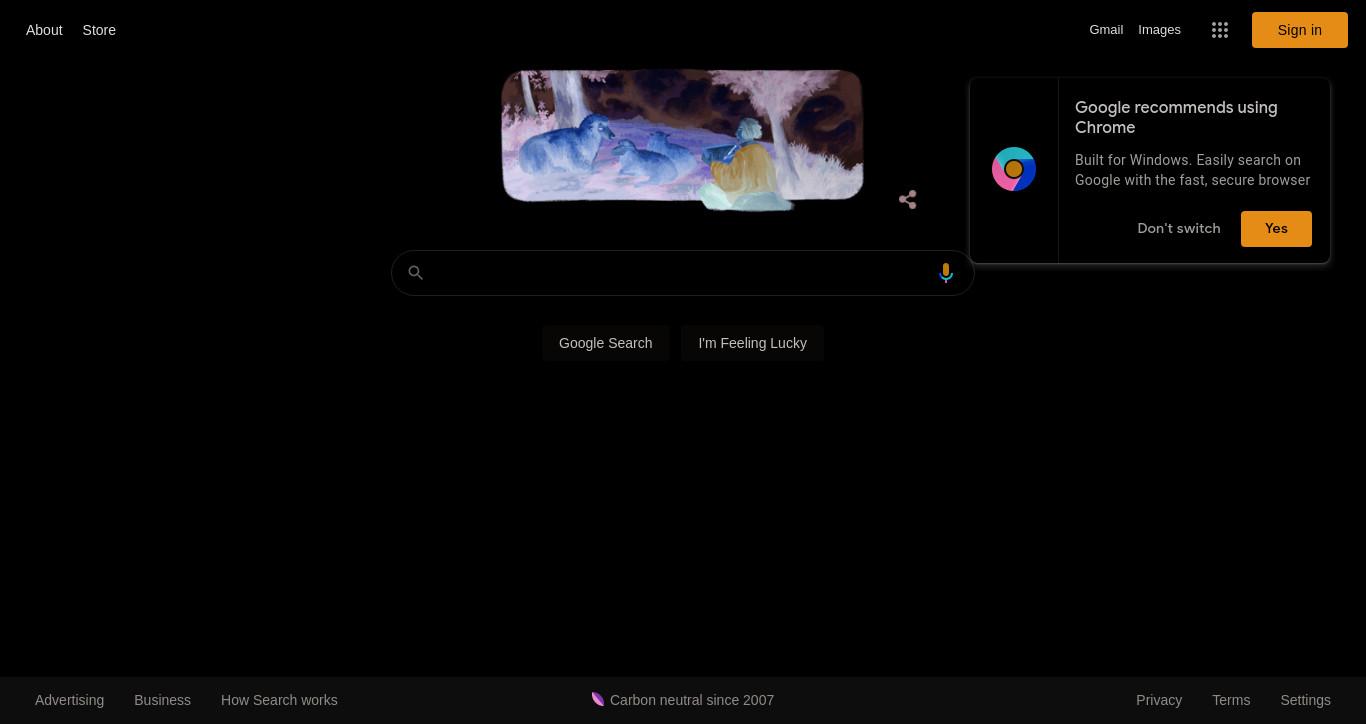Click the leaf icon beside Carbon neutral
The height and width of the screenshot is (724, 1366).
(598, 699)
